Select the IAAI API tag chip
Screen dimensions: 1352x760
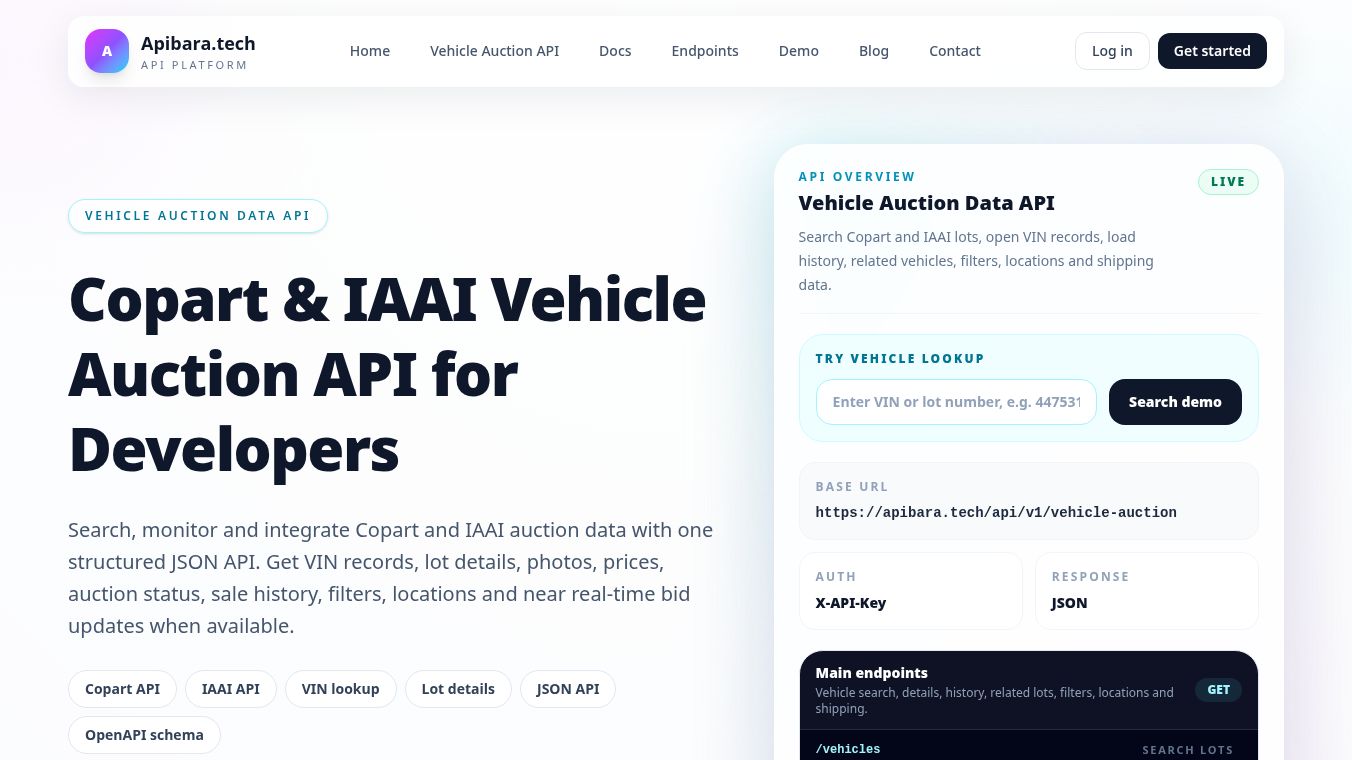(231, 689)
